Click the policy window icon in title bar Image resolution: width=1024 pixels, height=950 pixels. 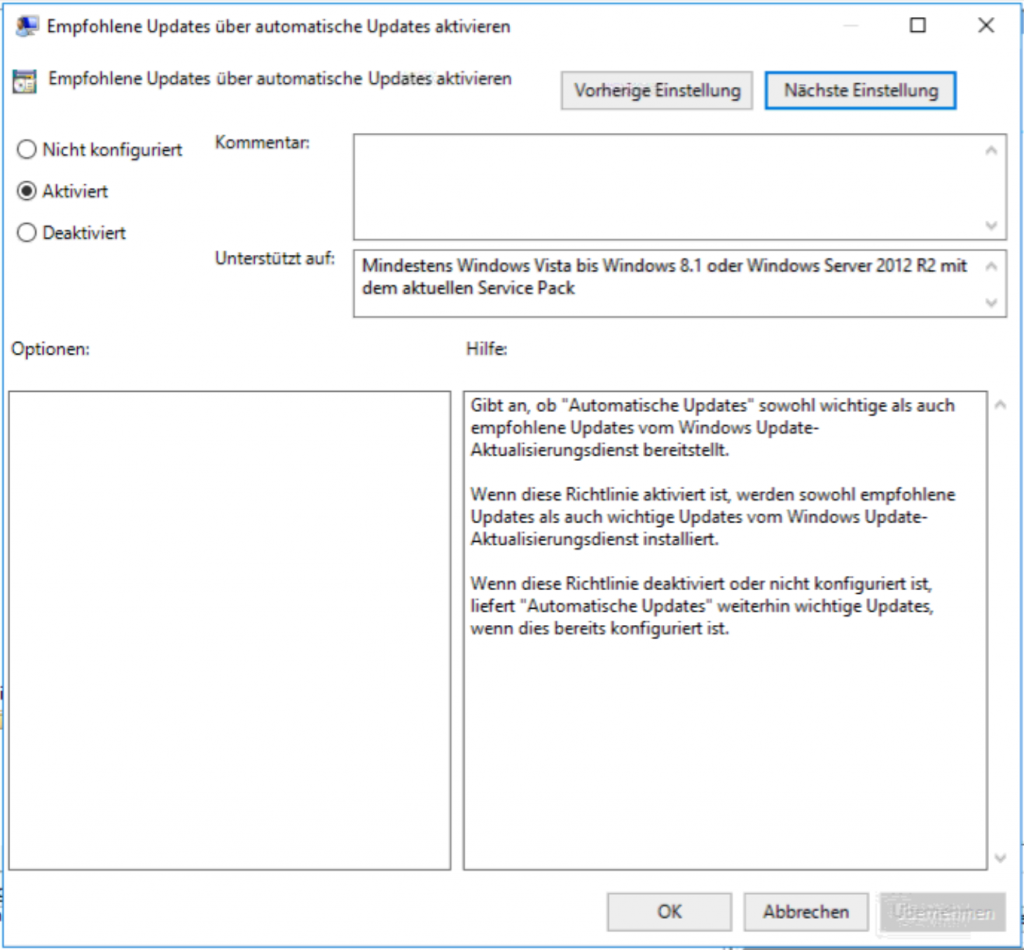coord(27,26)
